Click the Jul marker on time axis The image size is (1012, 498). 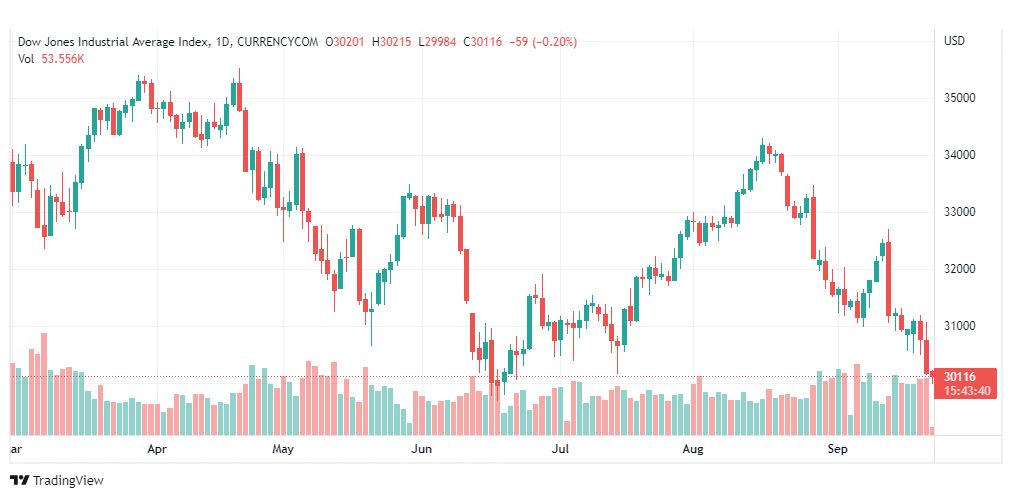click(560, 448)
